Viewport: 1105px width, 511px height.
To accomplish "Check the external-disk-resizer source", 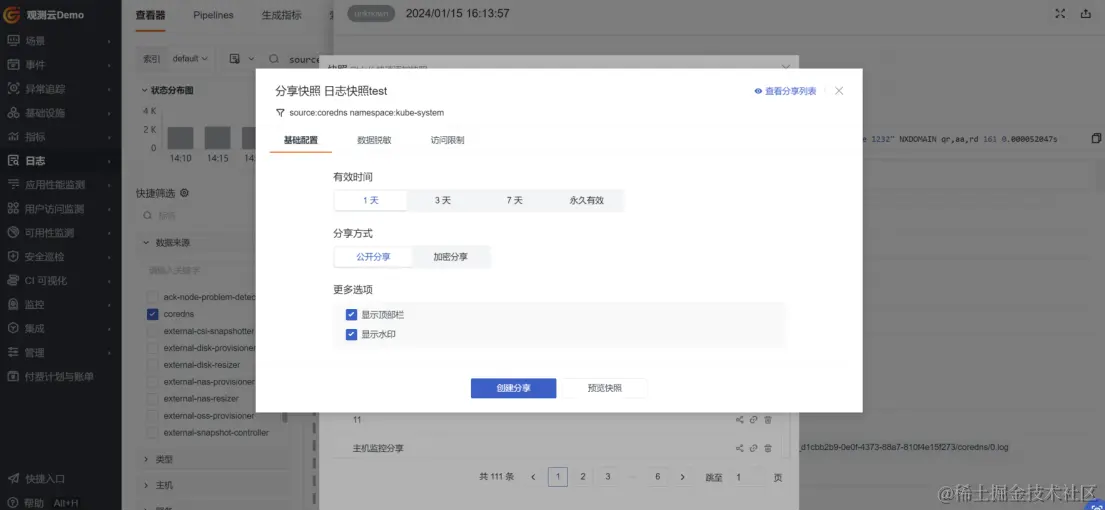I will point(152,365).
